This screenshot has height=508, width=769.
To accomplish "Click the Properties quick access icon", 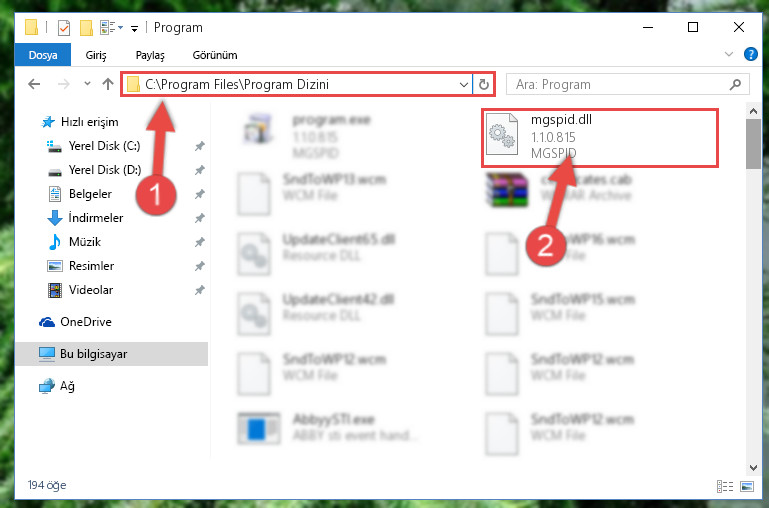I will (x=64, y=28).
